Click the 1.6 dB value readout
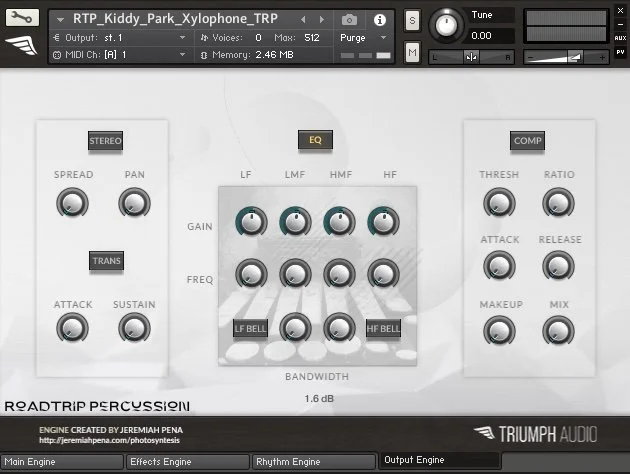Image resolution: width=630 pixels, height=474 pixels. click(x=319, y=398)
